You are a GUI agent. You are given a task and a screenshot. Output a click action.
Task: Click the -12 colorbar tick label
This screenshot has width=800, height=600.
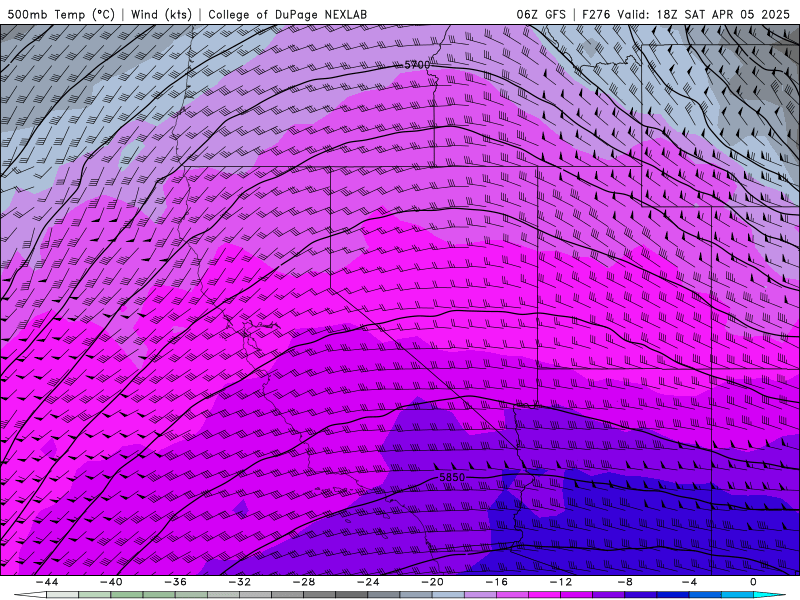tap(561, 582)
